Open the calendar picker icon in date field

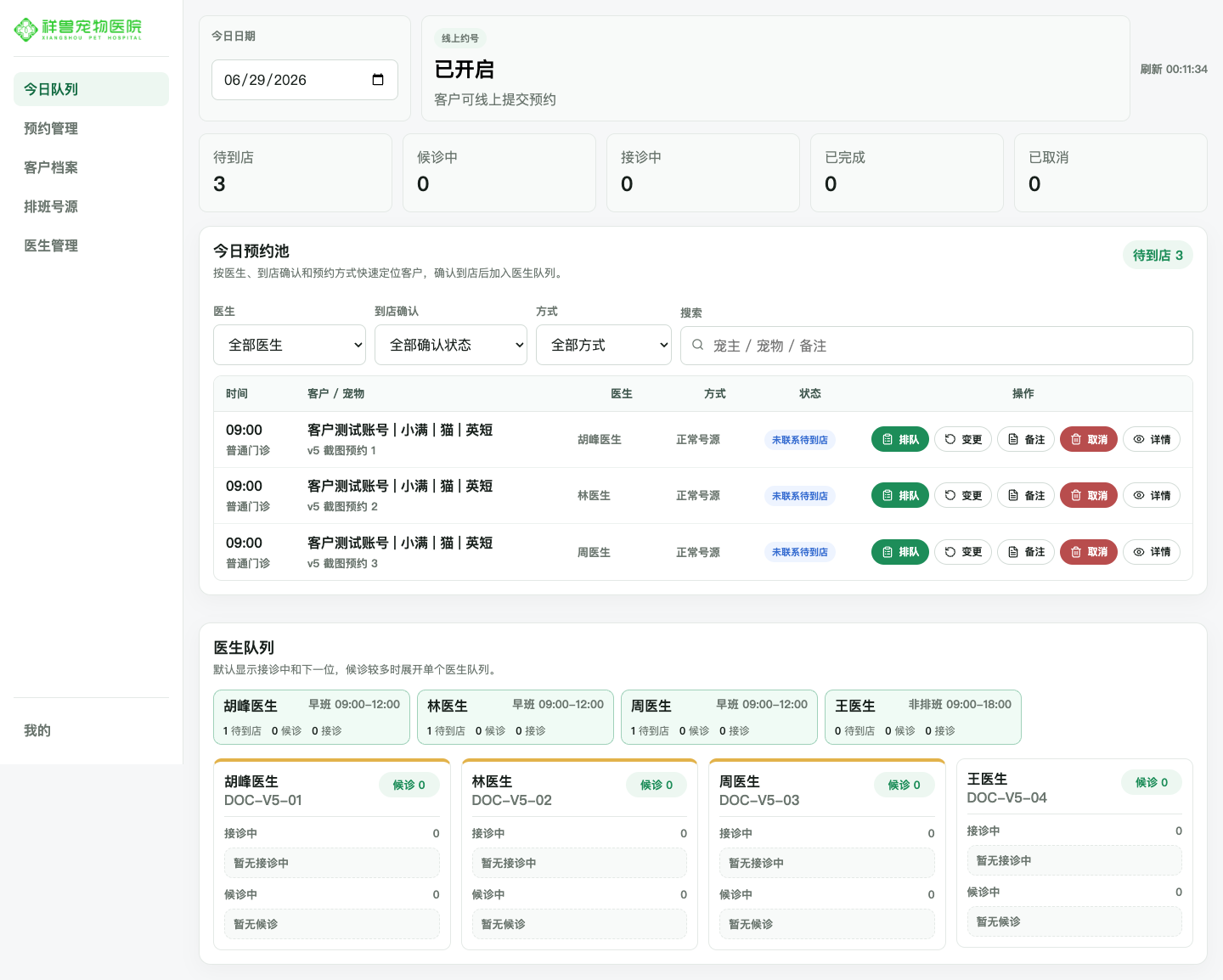[378, 80]
